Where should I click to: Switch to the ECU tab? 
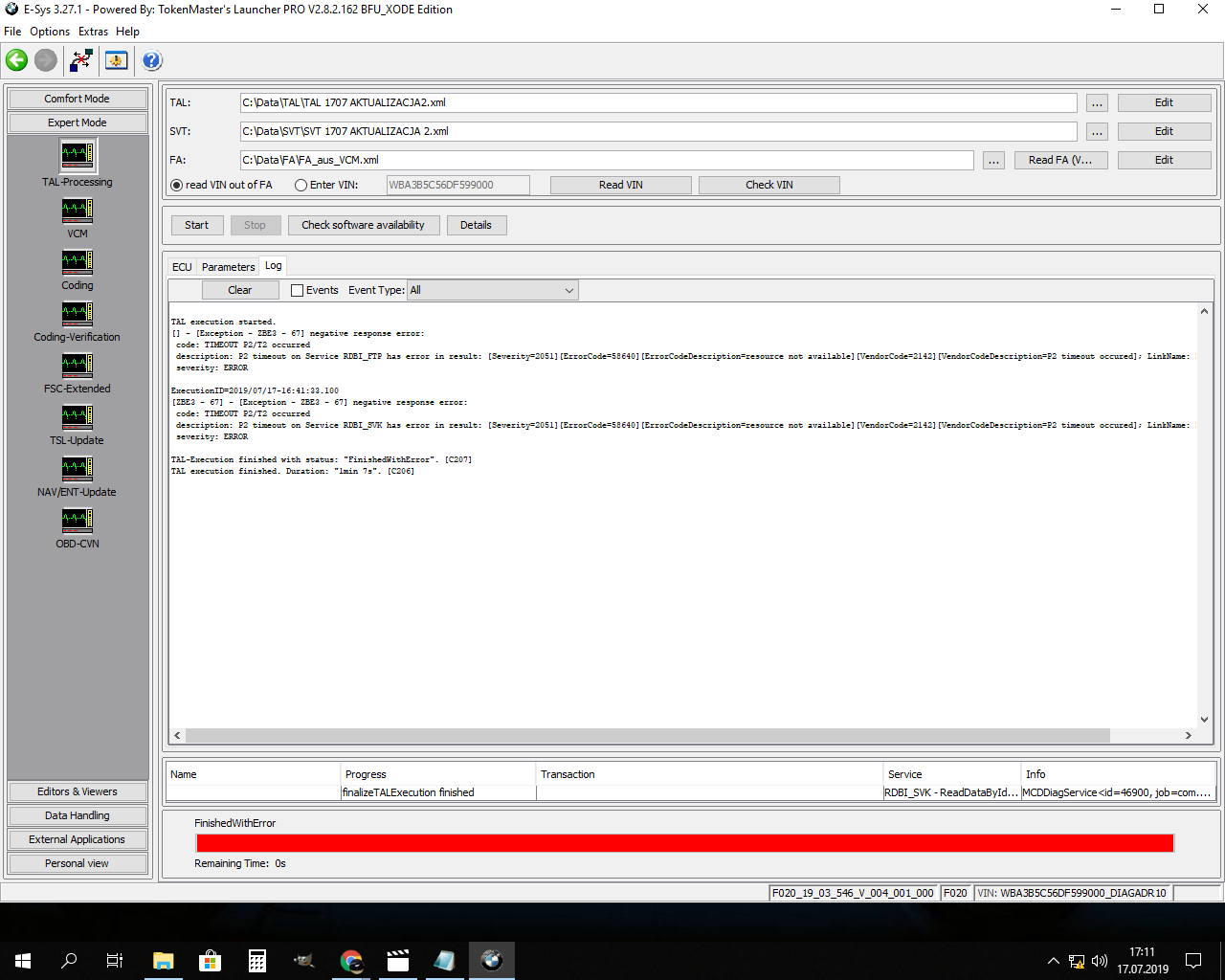point(182,267)
